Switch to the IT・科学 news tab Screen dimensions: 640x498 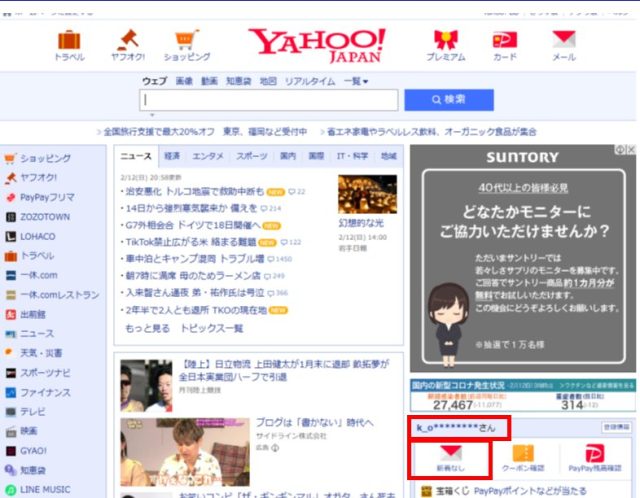coord(352,156)
